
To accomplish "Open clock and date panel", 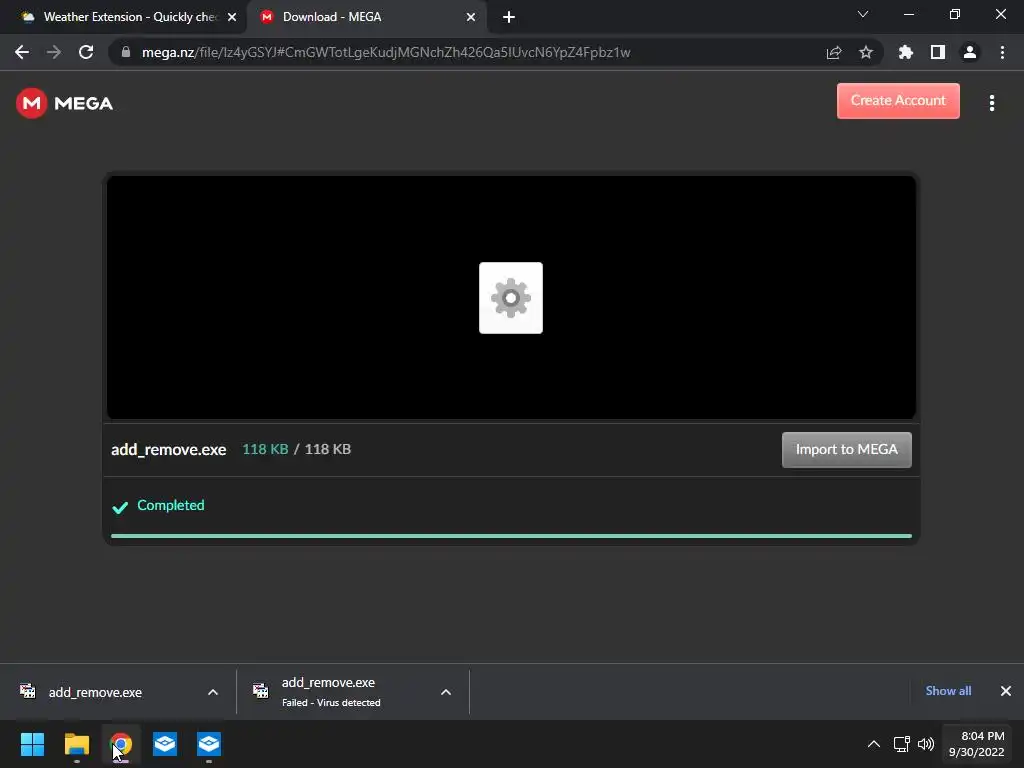I will click(976, 744).
